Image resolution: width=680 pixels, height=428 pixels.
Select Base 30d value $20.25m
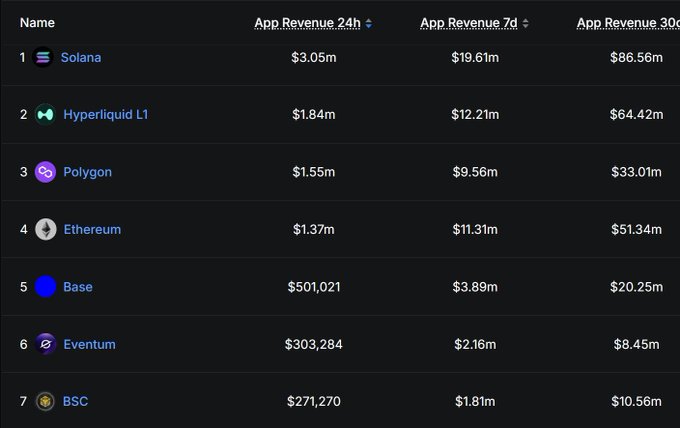point(636,287)
